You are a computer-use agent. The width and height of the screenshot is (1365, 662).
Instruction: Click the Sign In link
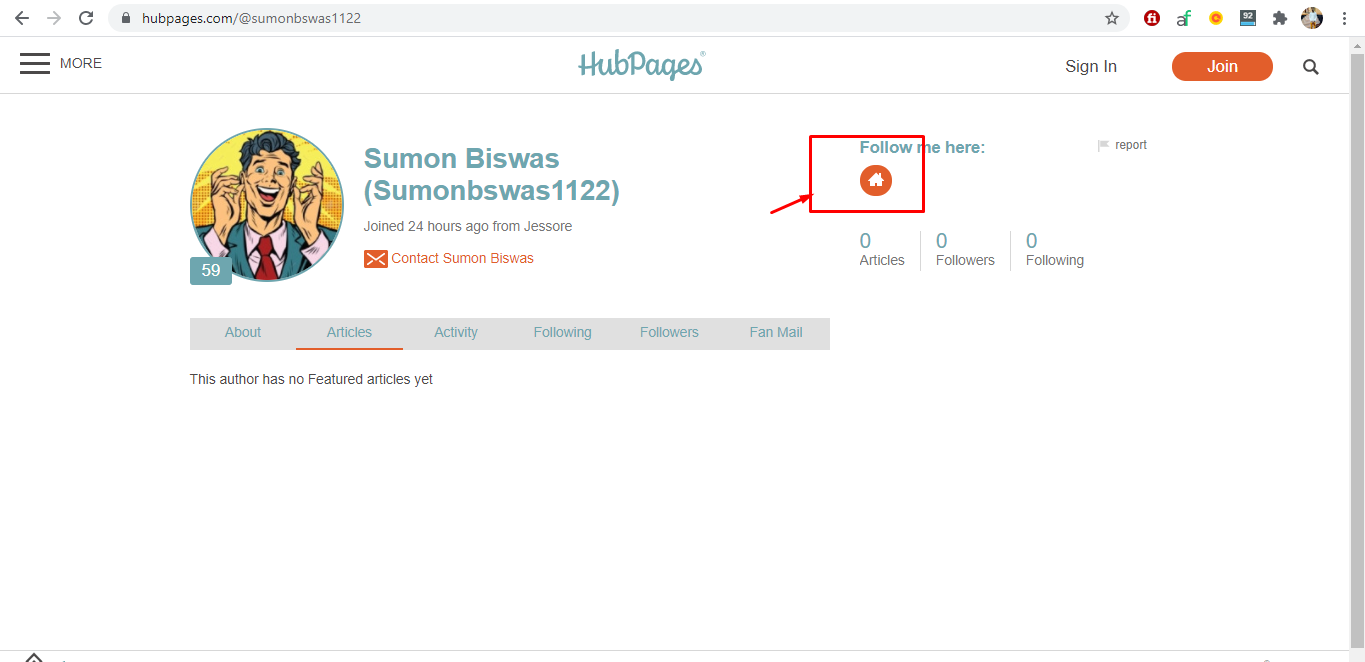tap(1091, 67)
